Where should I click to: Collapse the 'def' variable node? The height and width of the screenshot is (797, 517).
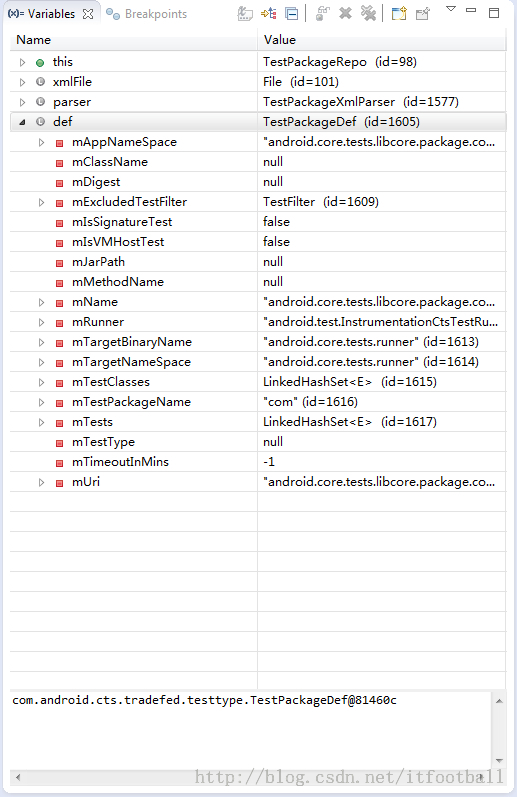click(22, 122)
